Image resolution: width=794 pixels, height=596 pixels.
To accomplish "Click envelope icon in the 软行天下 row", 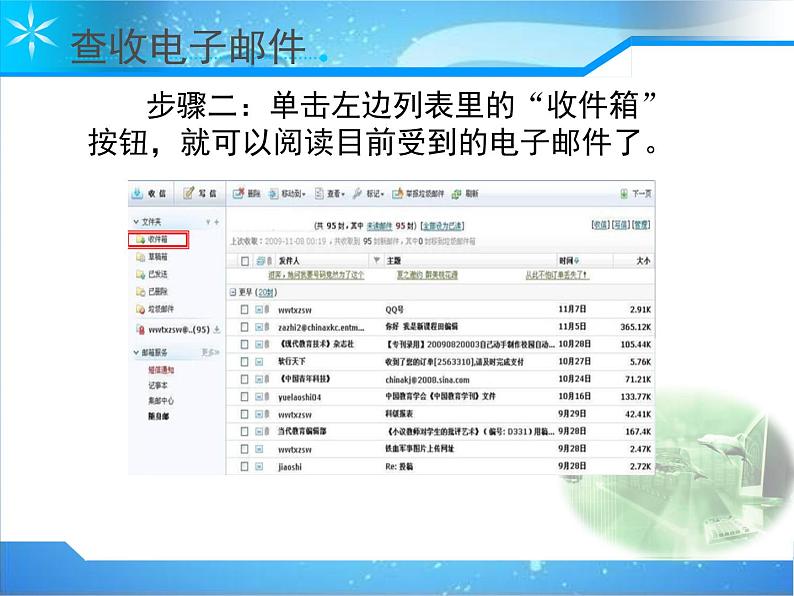I will click(x=259, y=362).
